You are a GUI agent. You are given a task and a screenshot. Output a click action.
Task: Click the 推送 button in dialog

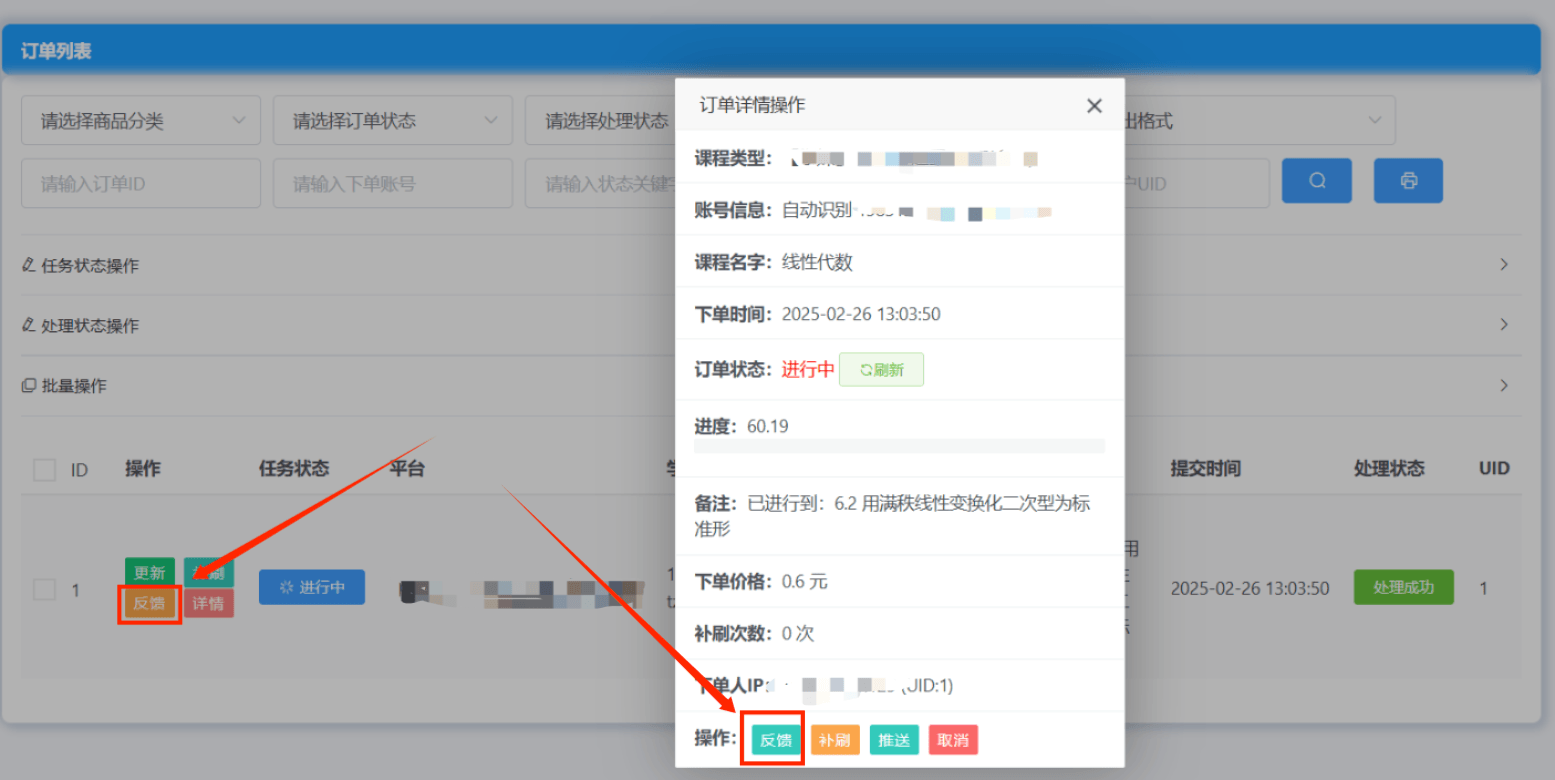tap(894, 741)
